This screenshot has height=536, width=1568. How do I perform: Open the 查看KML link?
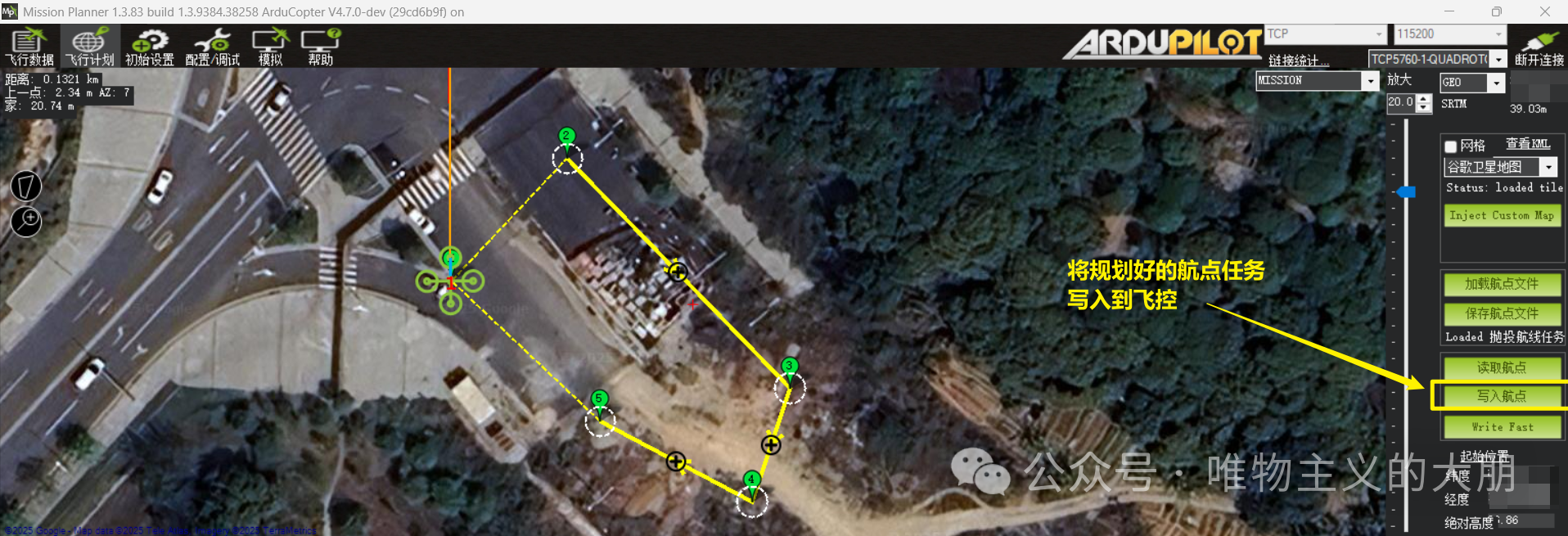tap(1528, 144)
